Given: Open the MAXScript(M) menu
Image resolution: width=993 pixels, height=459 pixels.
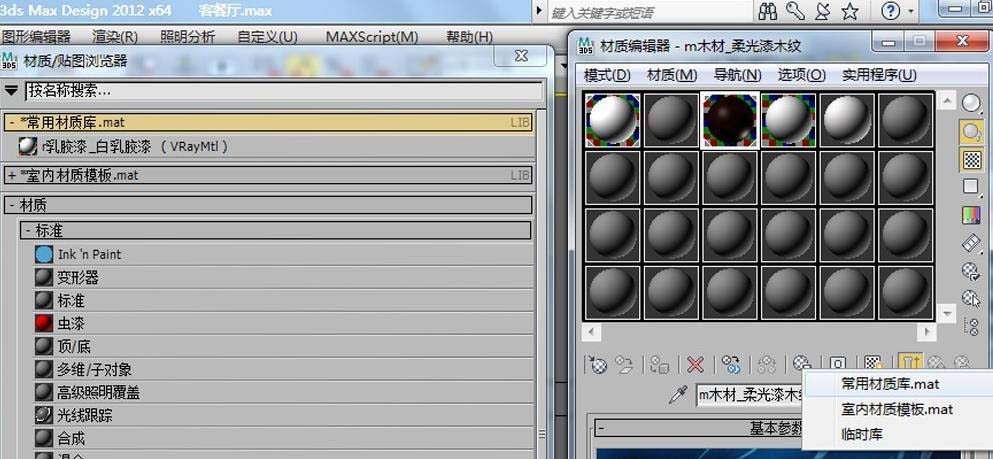Looking at the screenshot, I should pos(372,37).
